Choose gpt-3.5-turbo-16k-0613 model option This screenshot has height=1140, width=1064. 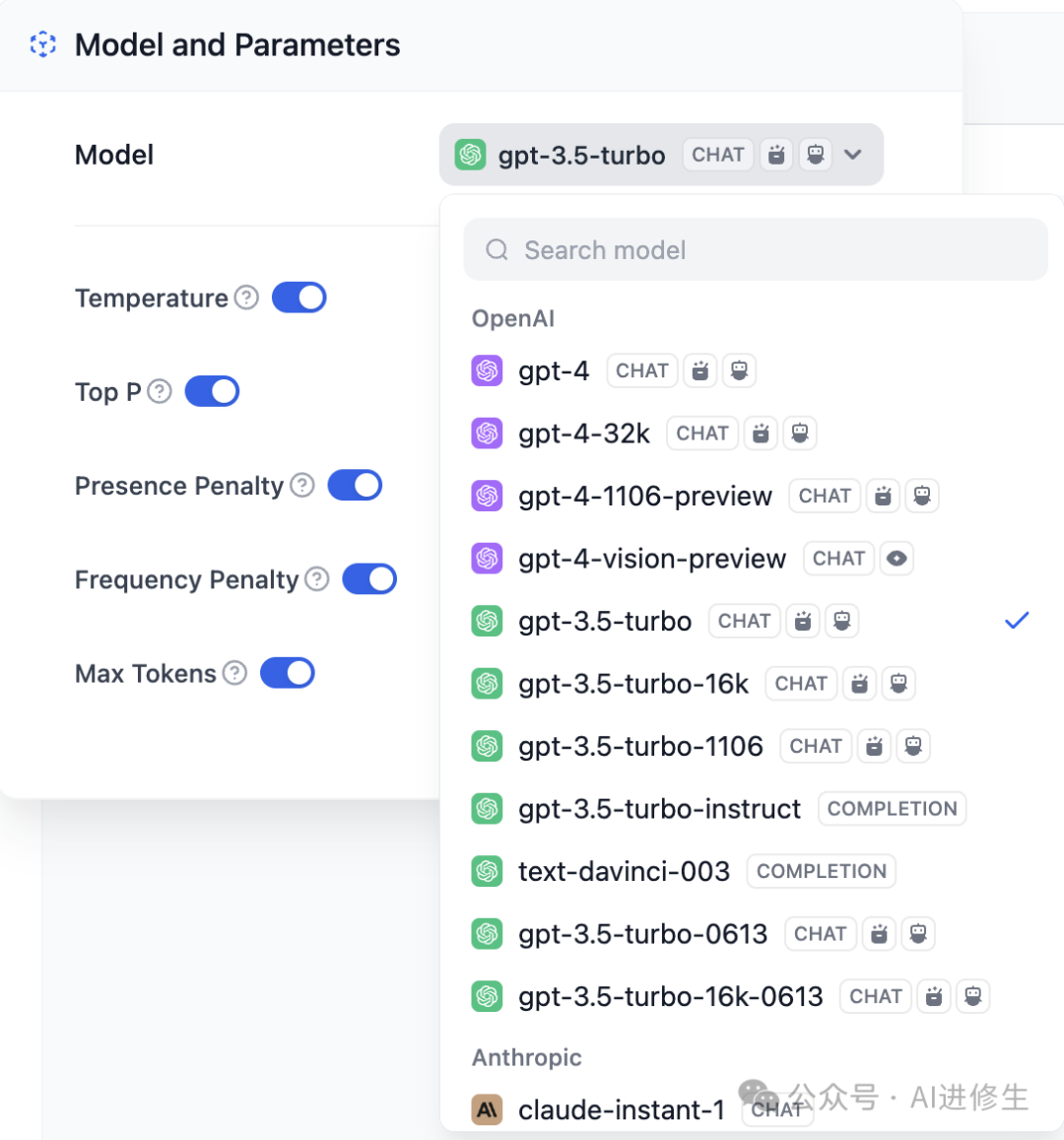click(670, 996)
